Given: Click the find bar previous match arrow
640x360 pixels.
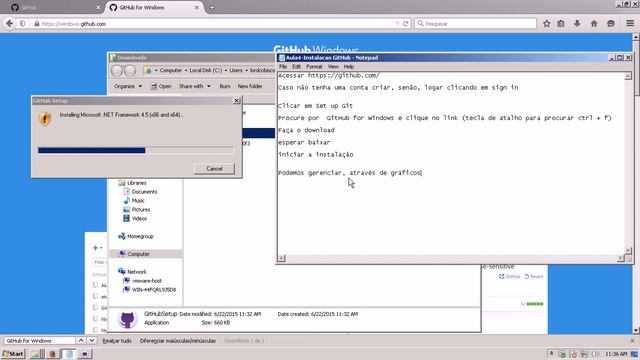Looking at the screenshot, I should (x=81, y=340).
